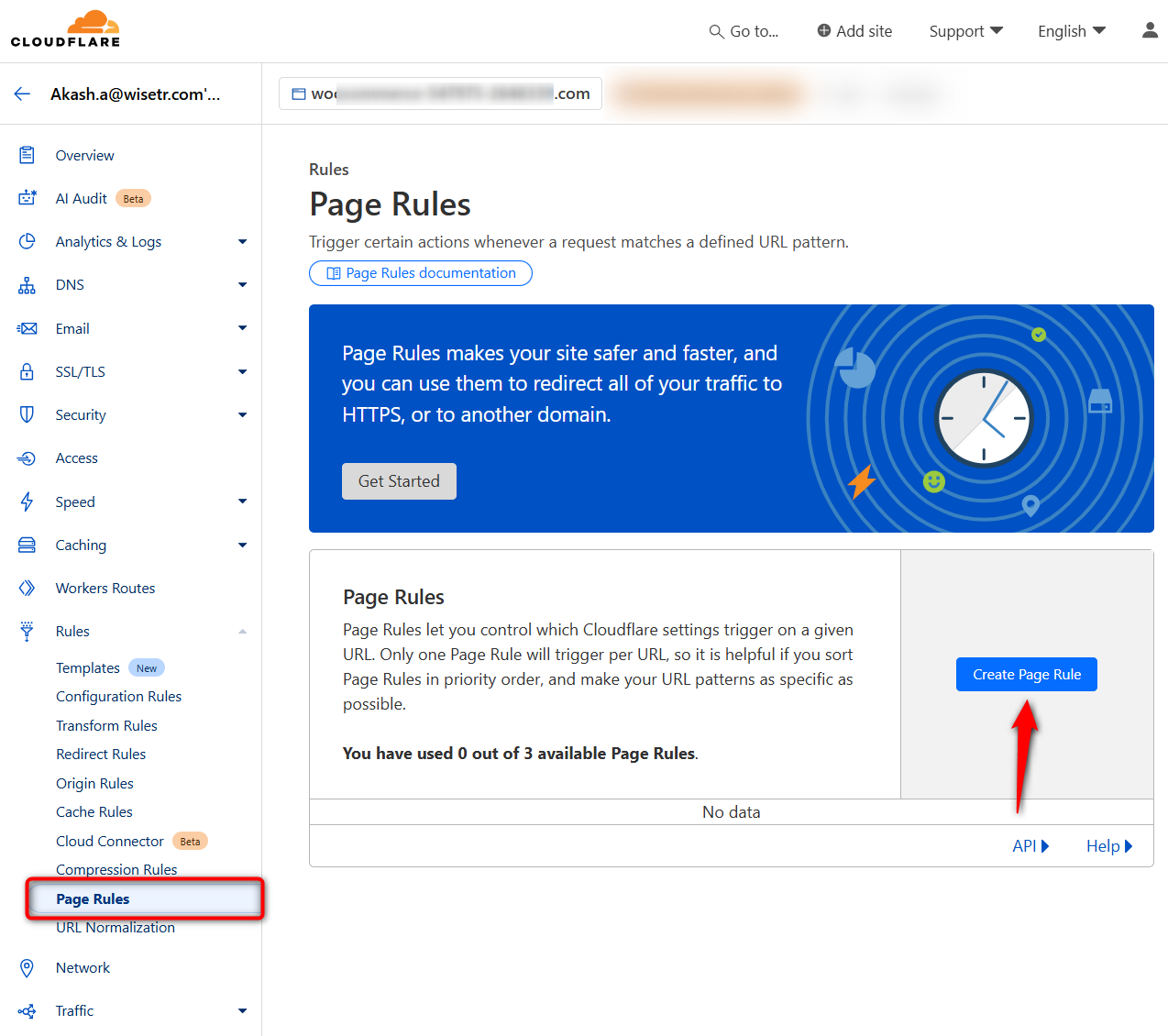Click the API link
Screen dimensions: 1168x1036
click(x=1030, y=846)
